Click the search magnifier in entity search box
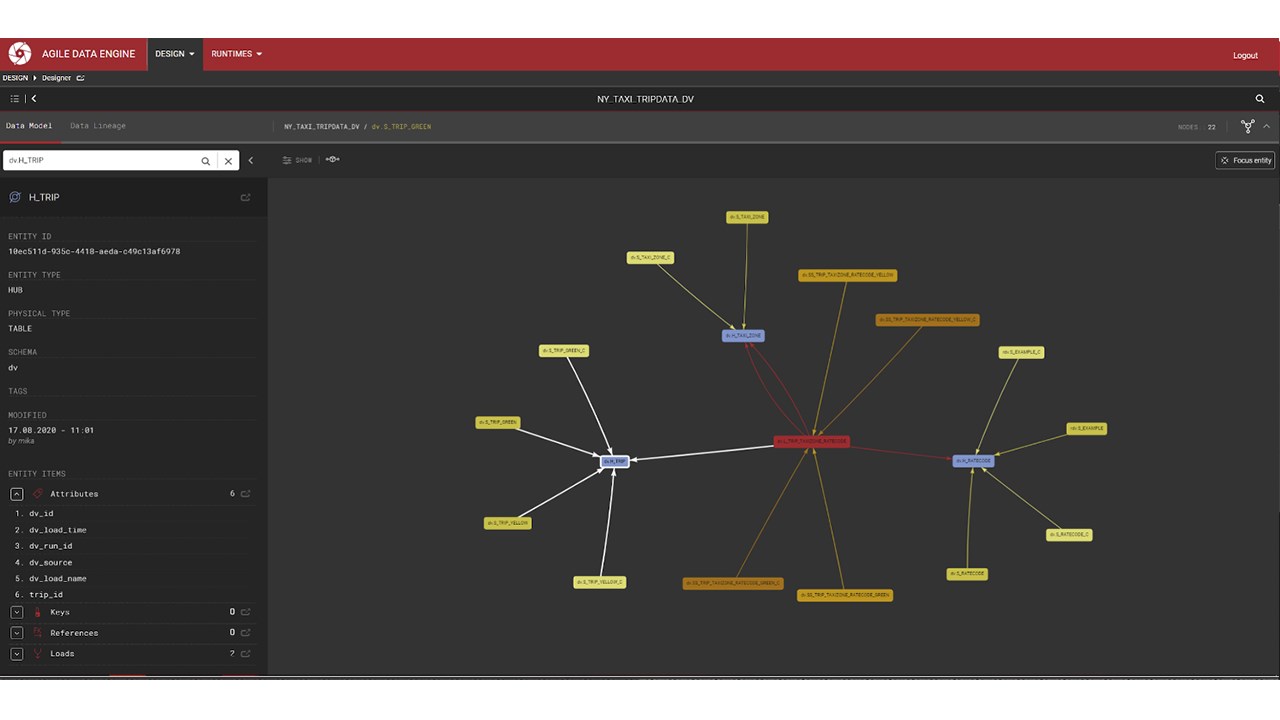 (205, 160)
